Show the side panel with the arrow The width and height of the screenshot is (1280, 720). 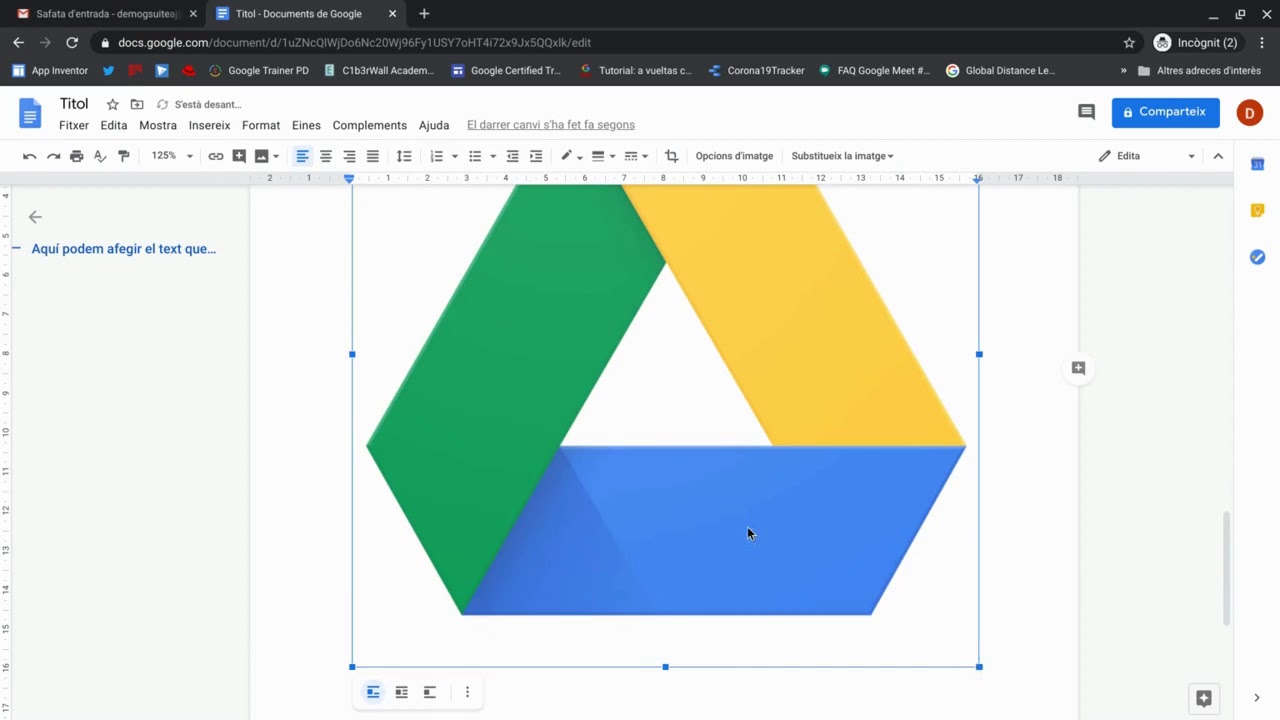(1257, 698)
